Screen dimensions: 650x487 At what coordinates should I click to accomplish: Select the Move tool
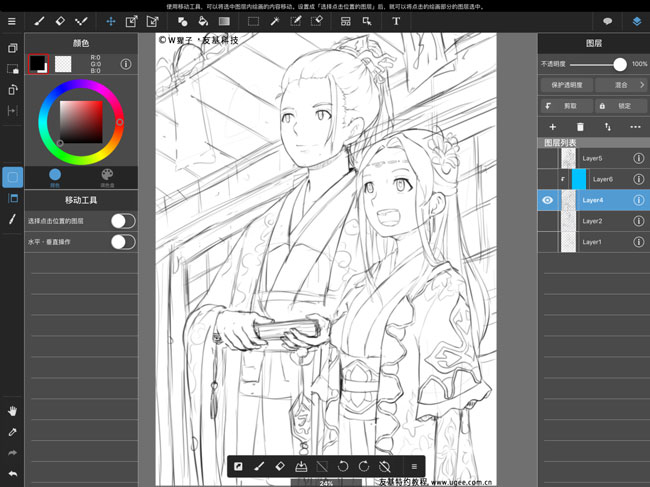111,21
